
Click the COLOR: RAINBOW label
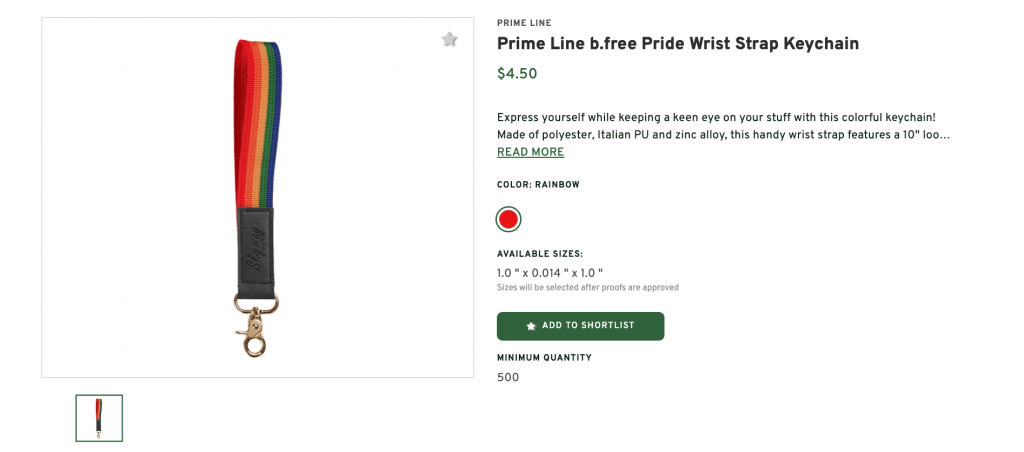(538, 185)
